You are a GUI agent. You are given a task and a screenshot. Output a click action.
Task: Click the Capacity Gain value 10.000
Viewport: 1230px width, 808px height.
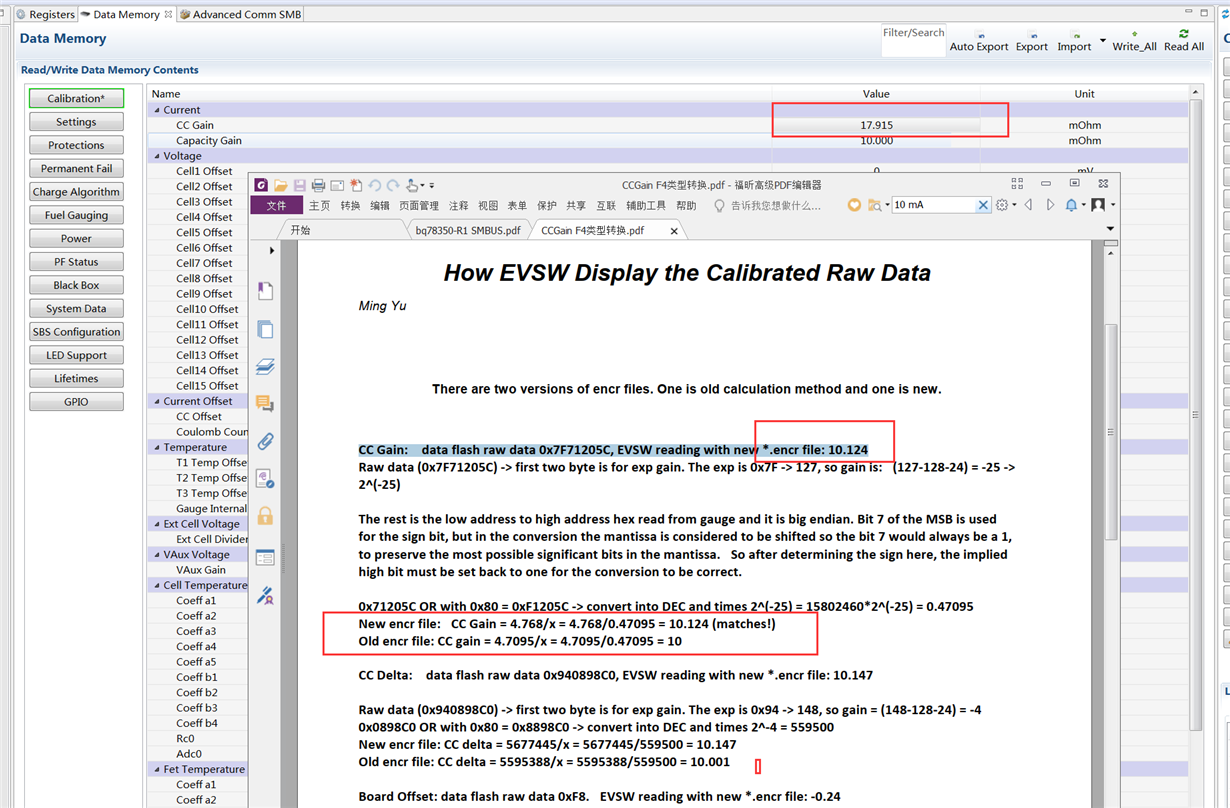tap(876, 141)
